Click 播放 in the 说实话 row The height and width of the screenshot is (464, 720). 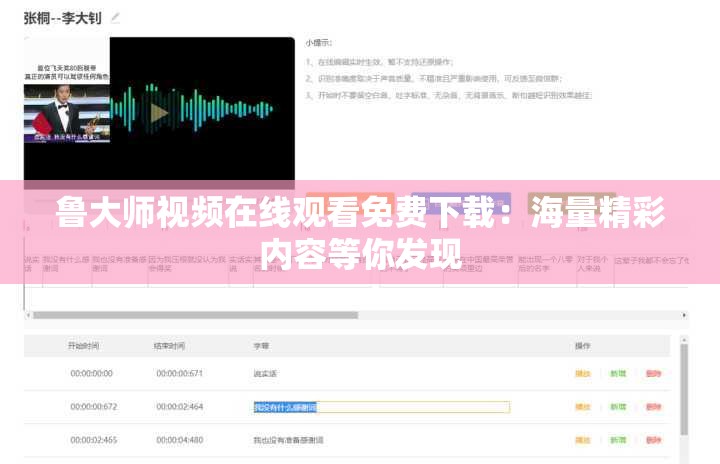click(583, 373)
